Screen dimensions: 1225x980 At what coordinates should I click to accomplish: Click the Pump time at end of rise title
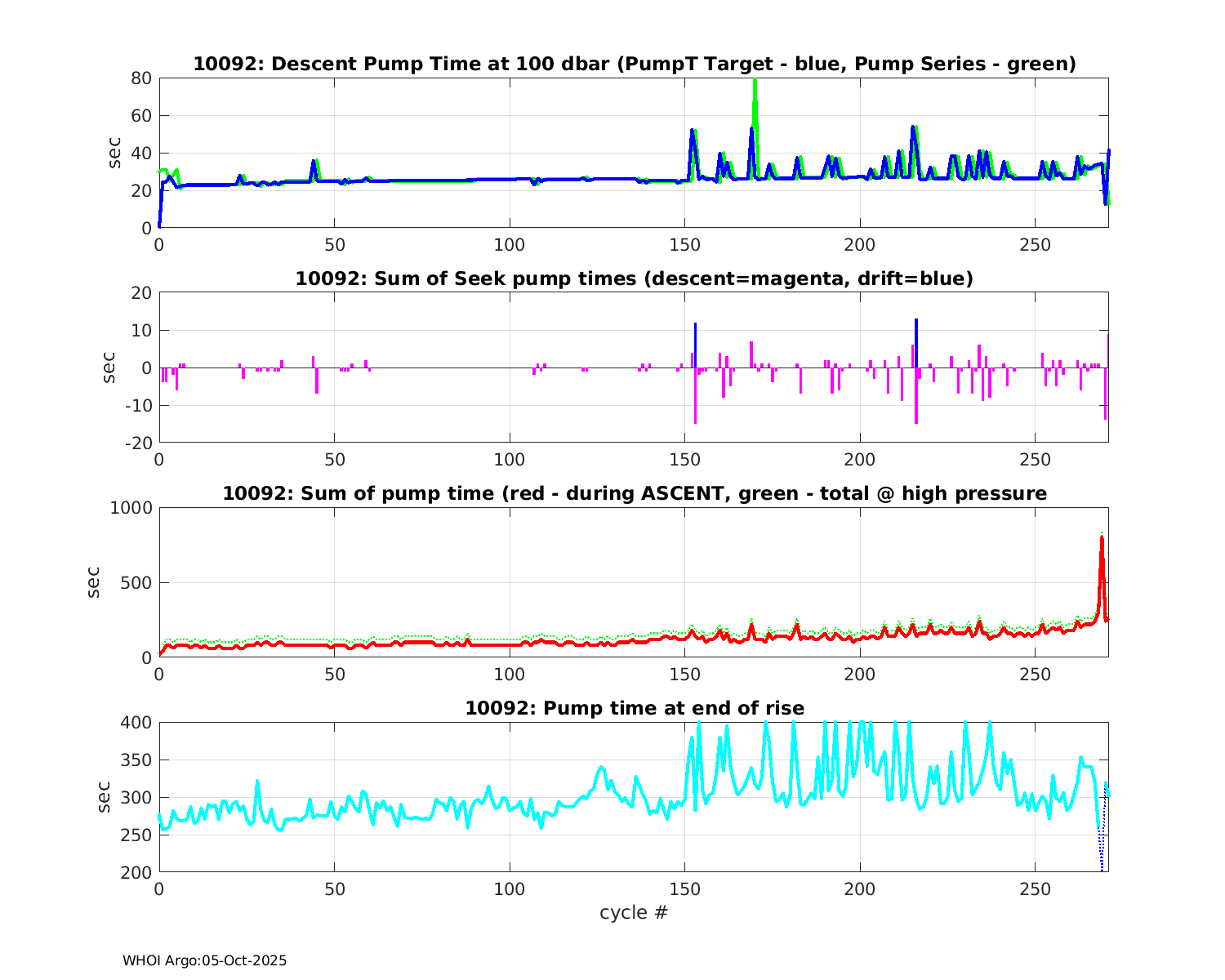click(x=634, y=708)
